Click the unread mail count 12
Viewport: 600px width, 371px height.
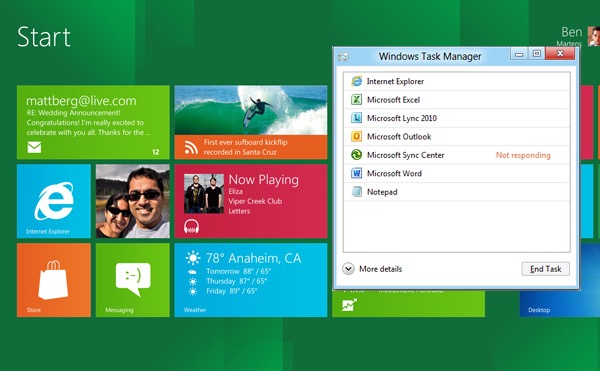[156, 152]
